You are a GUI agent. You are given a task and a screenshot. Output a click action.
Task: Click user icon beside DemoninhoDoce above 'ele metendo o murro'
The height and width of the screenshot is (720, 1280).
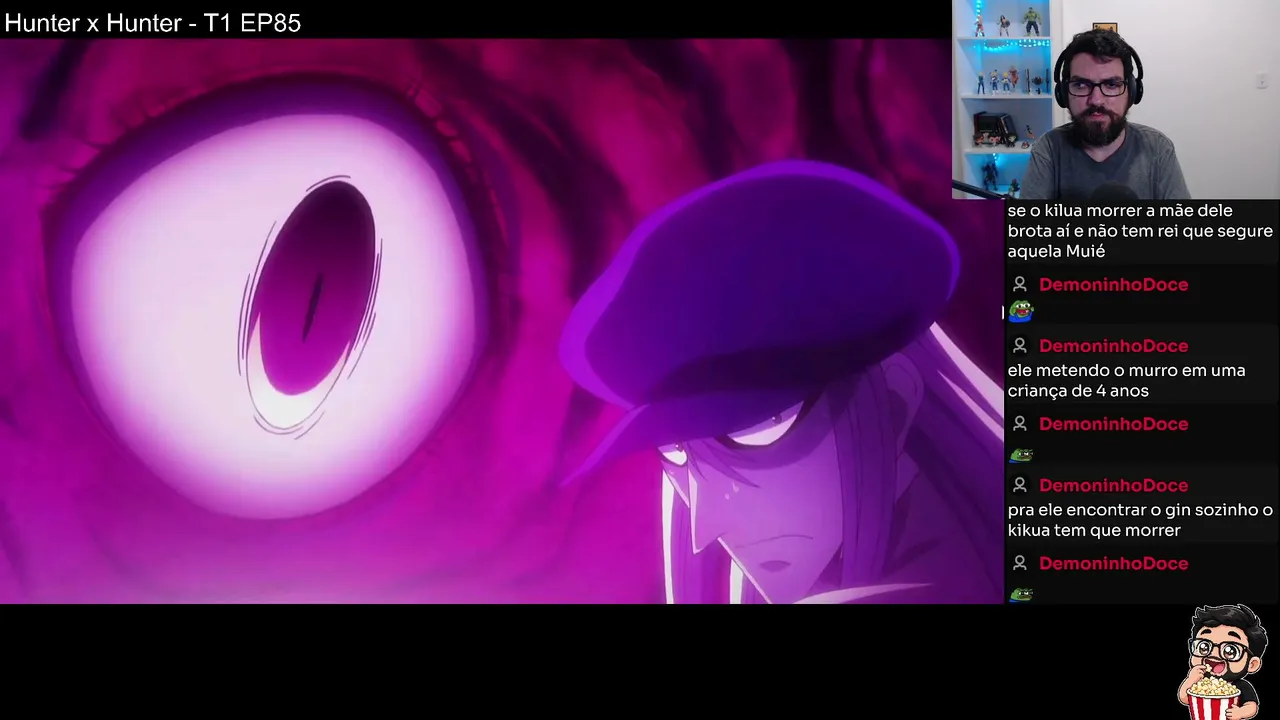(1020, 346)
